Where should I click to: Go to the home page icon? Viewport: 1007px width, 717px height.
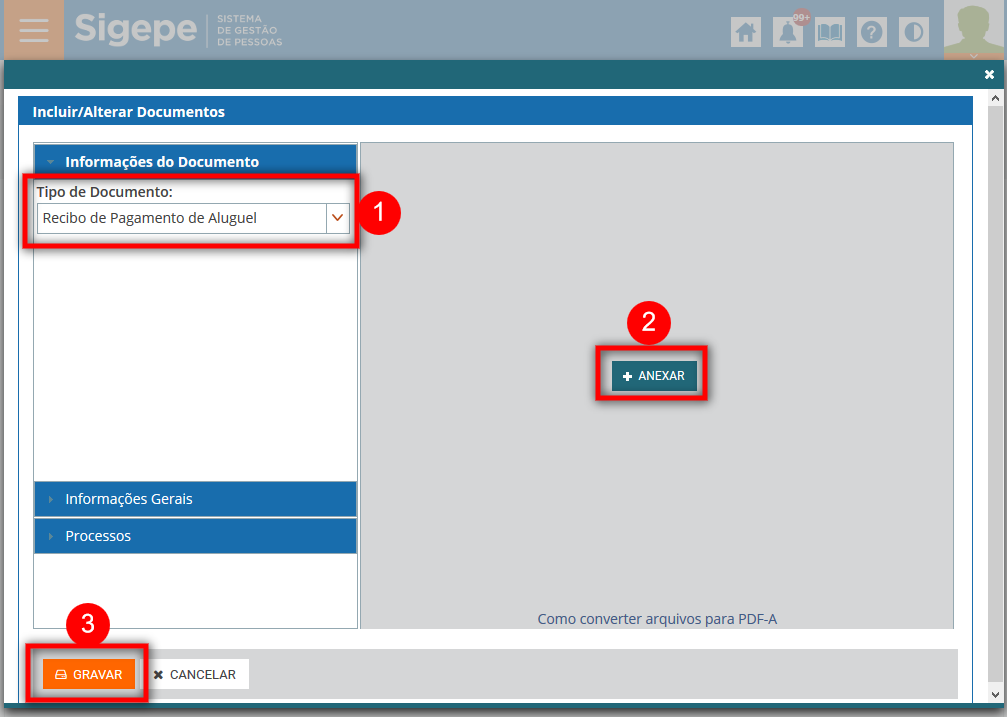(x=746, y=32)
